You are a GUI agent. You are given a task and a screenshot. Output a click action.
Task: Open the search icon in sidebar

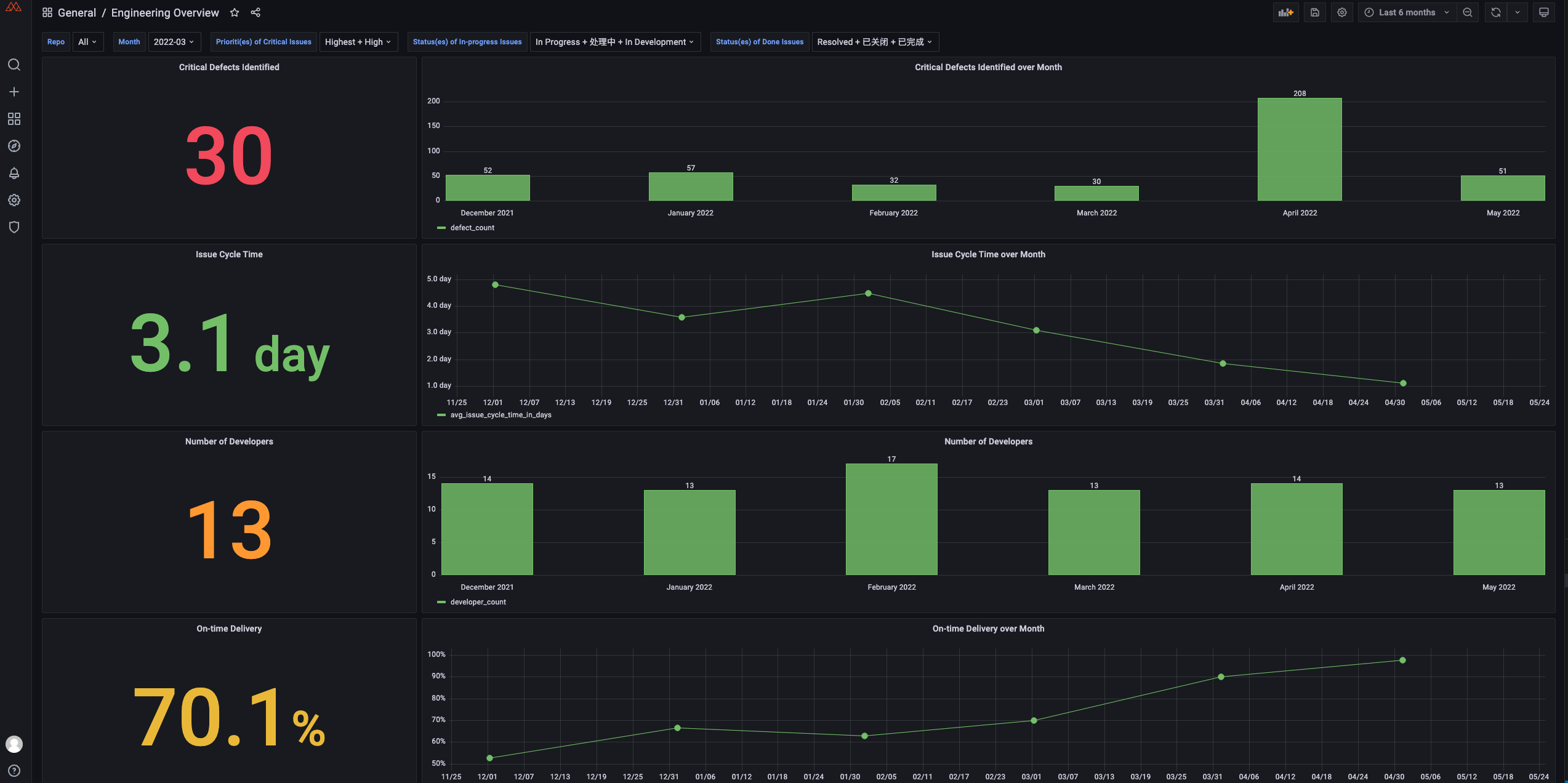pyautogui.click(x=14, y=65)
